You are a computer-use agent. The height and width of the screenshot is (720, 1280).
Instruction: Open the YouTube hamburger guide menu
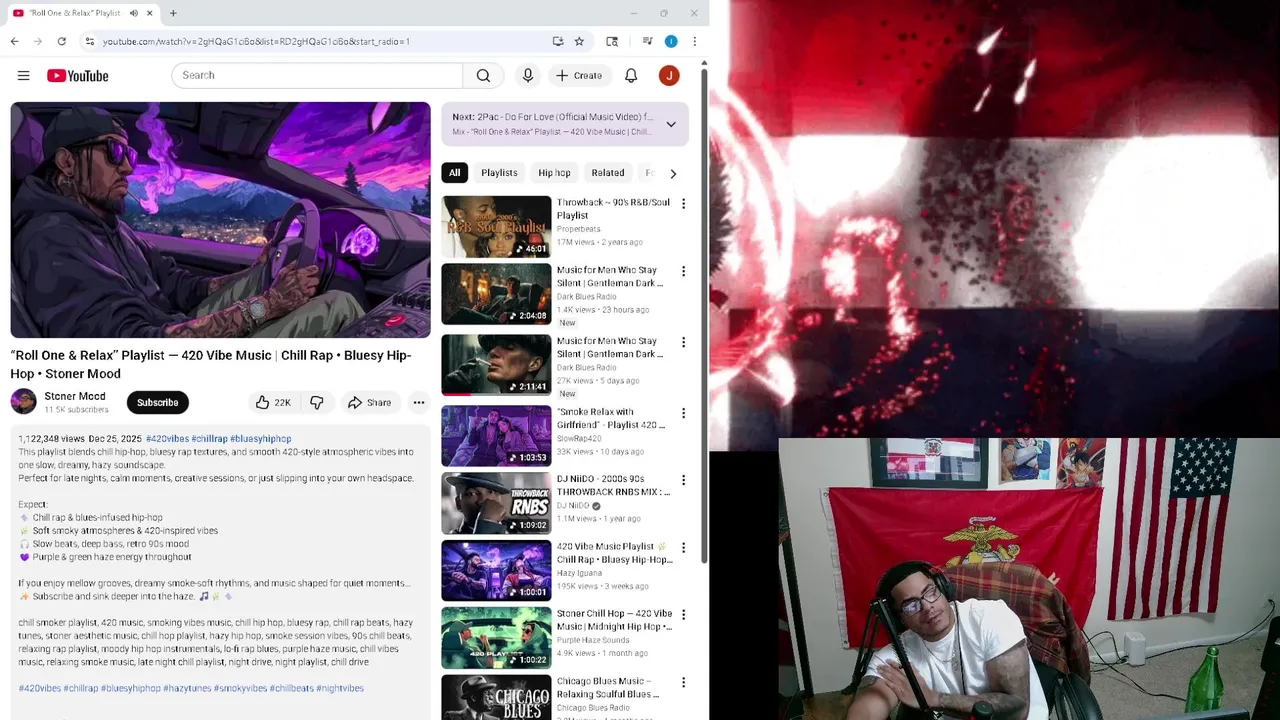[23, 75]
